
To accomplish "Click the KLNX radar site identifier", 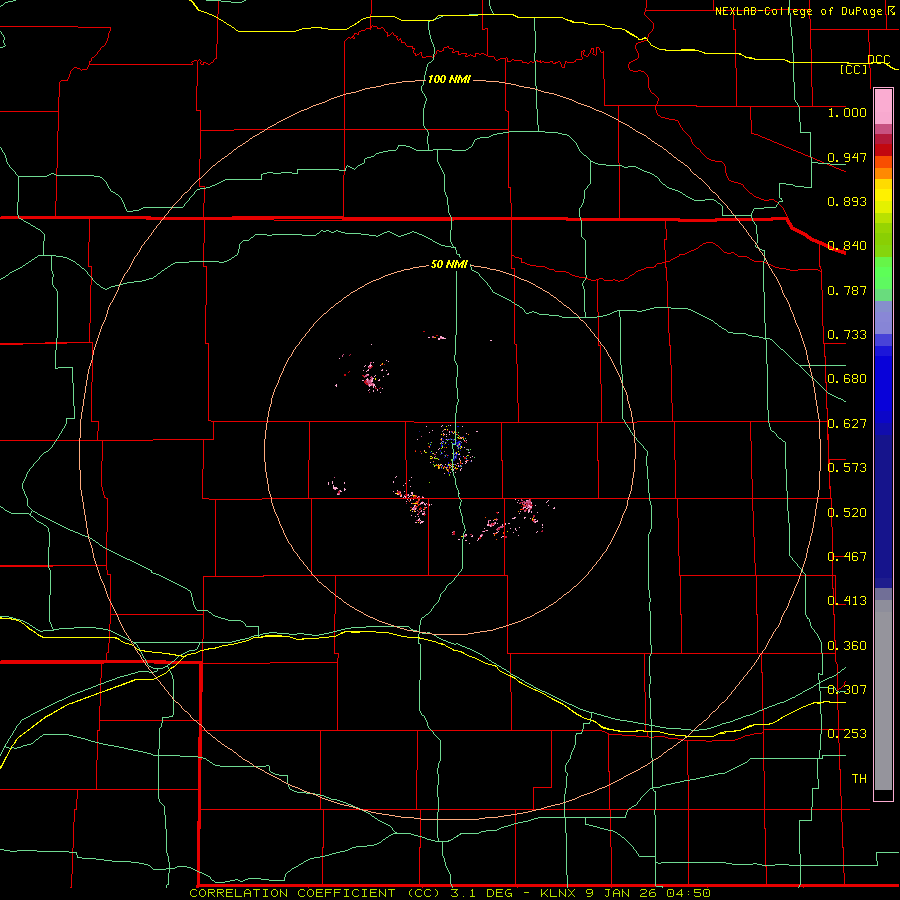I will click(x=557, y=893).
